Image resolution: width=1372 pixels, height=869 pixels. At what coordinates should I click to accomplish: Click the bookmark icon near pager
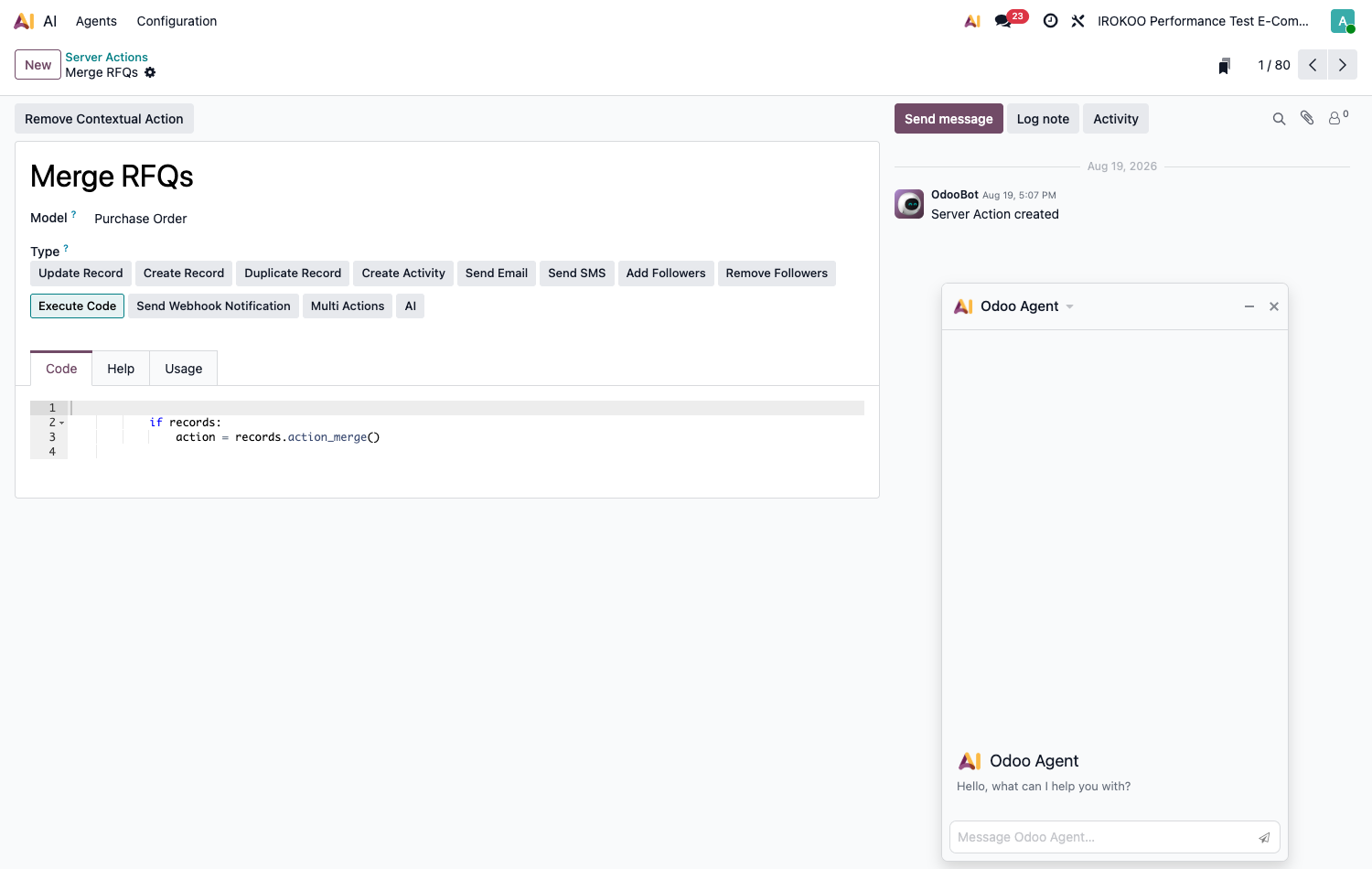point(1224,65)
